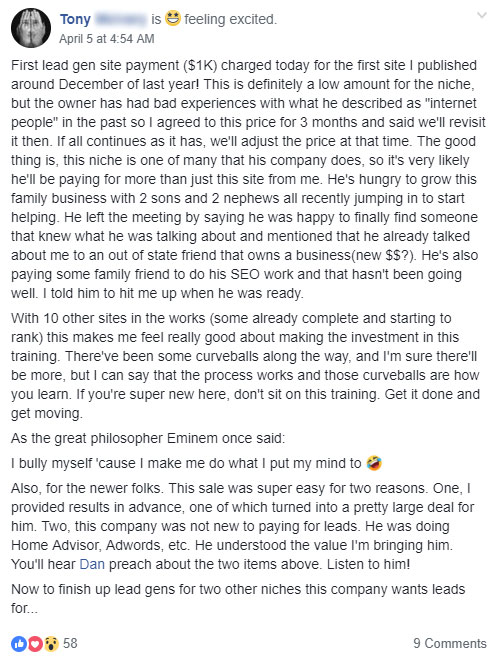
Task: Open the tagged Dan profile link
Action: tap(92, 564)
